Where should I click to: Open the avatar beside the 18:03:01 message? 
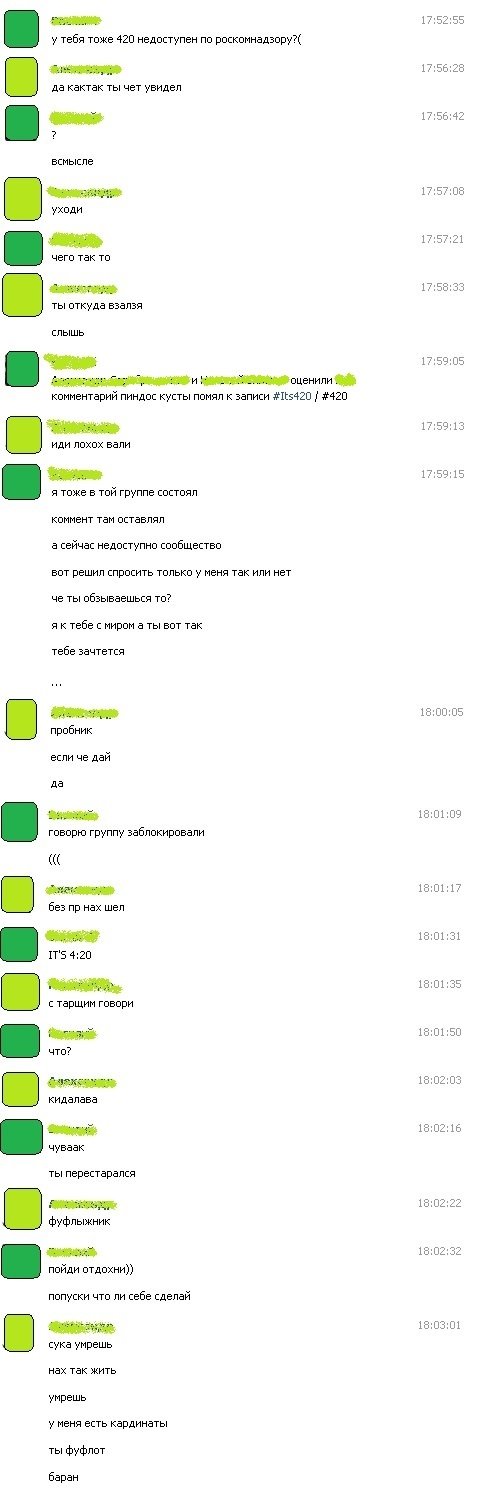(x=20, y=1334)
